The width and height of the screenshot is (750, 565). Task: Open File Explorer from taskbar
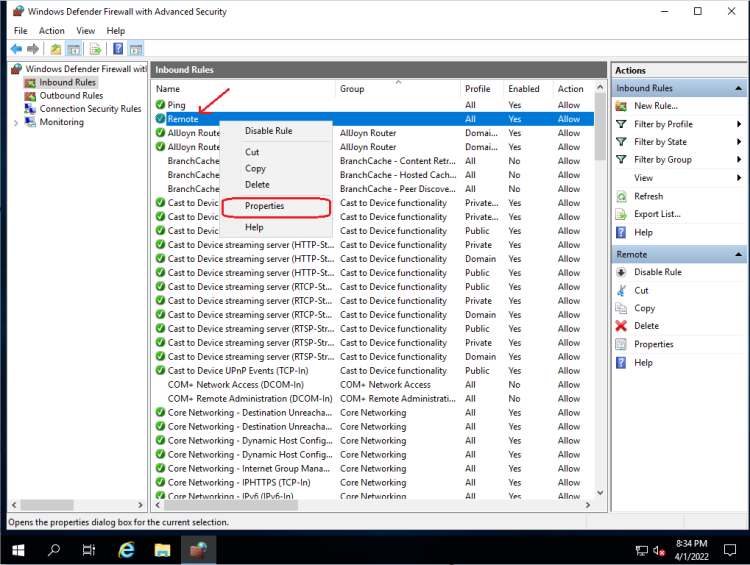click(x=163, y=550)
